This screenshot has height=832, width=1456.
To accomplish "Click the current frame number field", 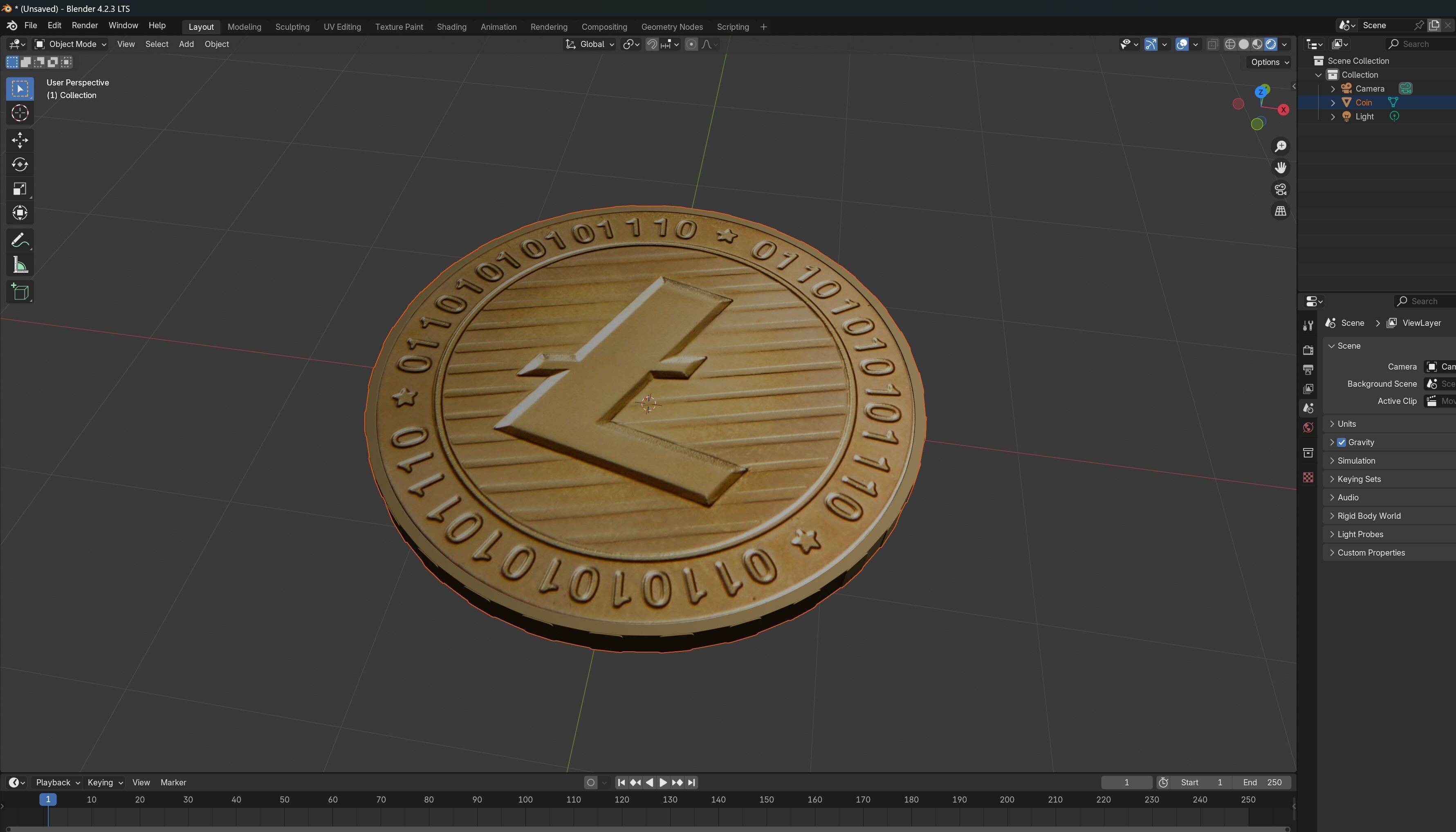I will point(1126,782).
